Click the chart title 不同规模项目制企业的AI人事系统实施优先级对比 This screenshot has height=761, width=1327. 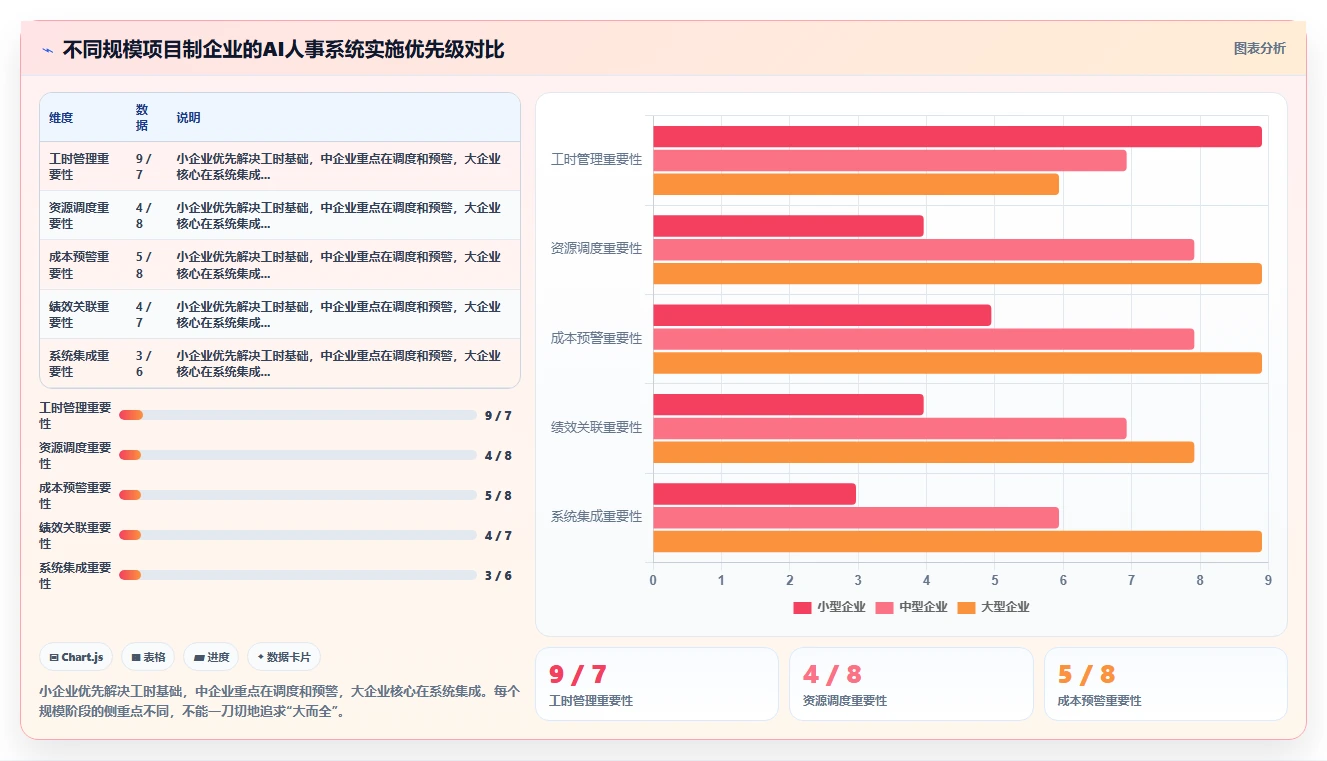(283, 49)
